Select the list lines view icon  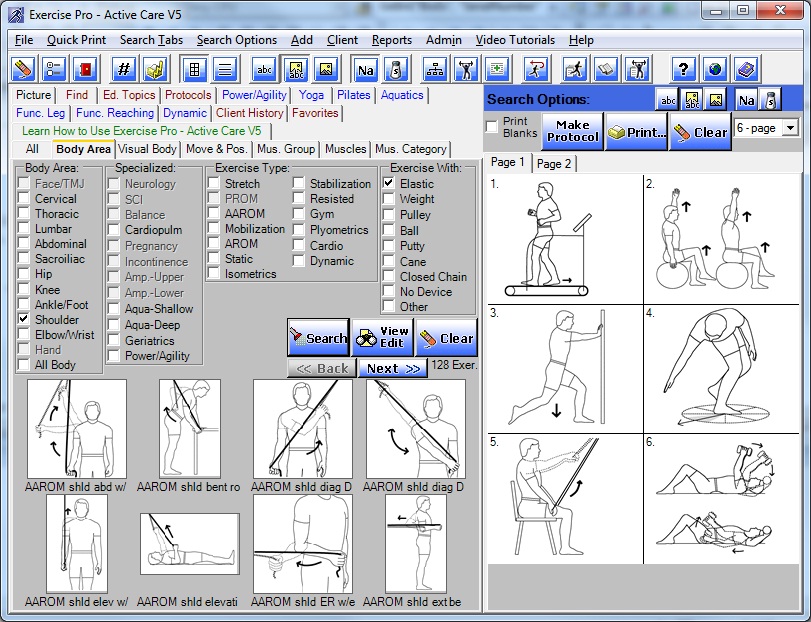click(x=225, y=69)
